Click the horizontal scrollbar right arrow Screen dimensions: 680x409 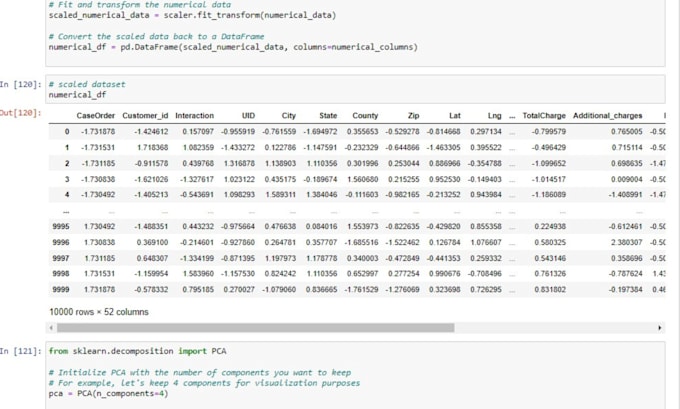pos(660,328)
